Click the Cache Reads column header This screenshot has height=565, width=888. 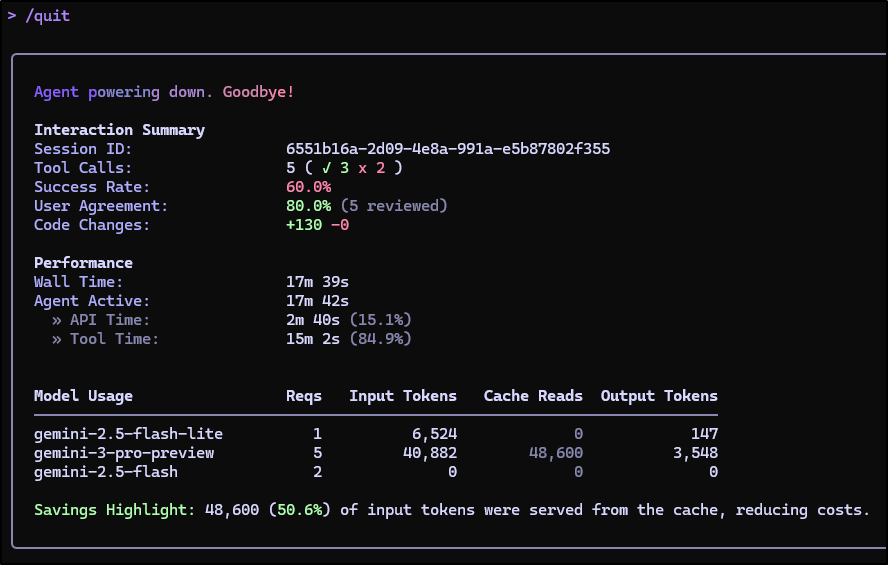click(x=533, y=396)
